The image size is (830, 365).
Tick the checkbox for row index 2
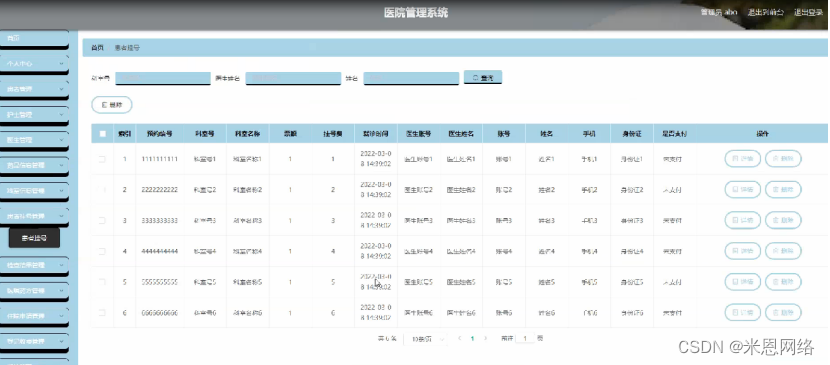click(102, 189)
